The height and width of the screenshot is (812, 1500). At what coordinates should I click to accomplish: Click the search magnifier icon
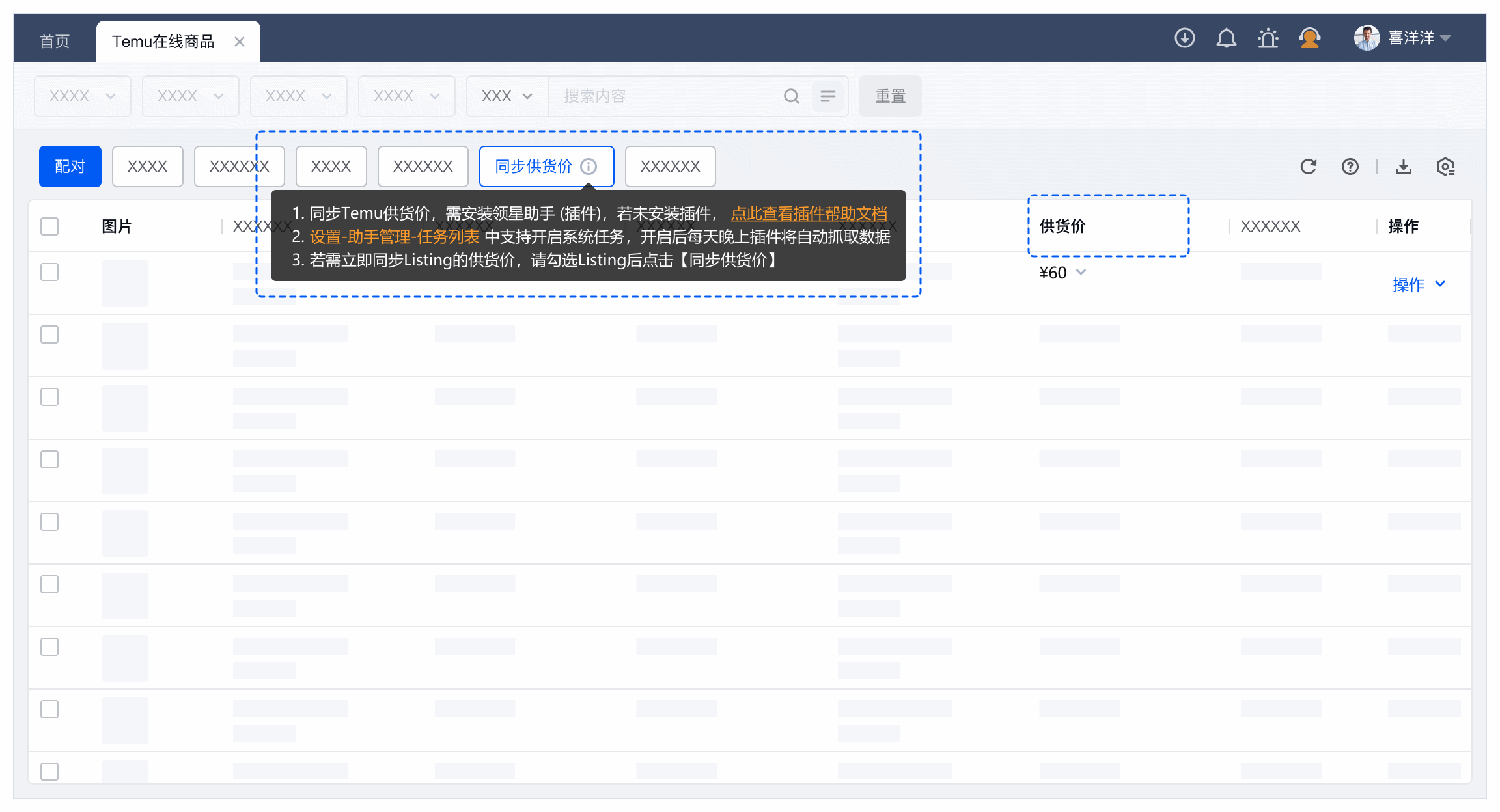coord(791,96)
